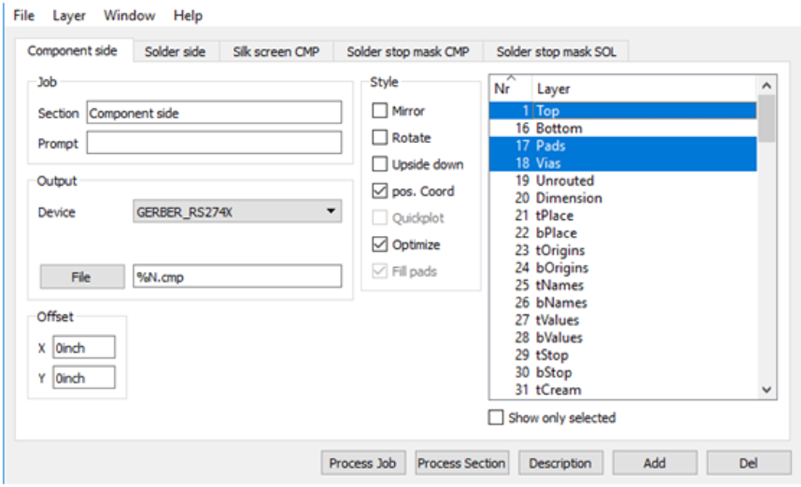Uncheck the pos. Coord checkbox

pyautogui.click(x=380, y=191)
